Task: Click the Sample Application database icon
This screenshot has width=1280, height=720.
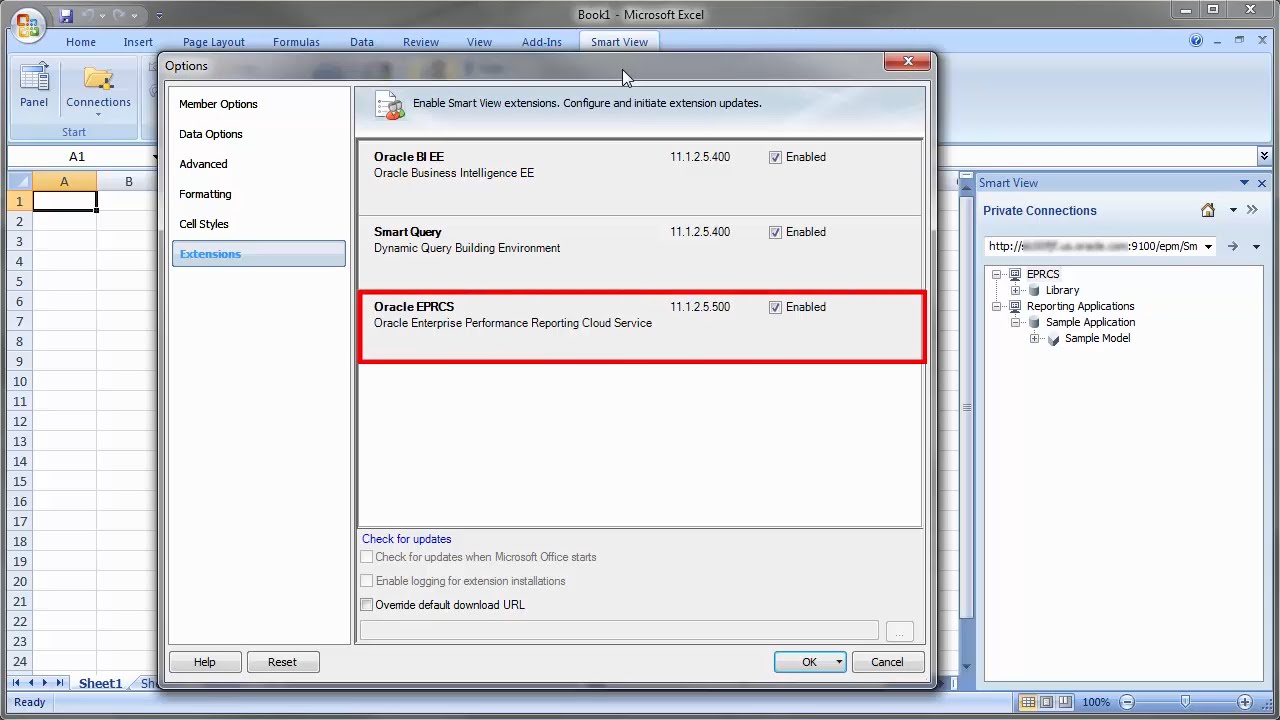Action: tap(1035, 322)
